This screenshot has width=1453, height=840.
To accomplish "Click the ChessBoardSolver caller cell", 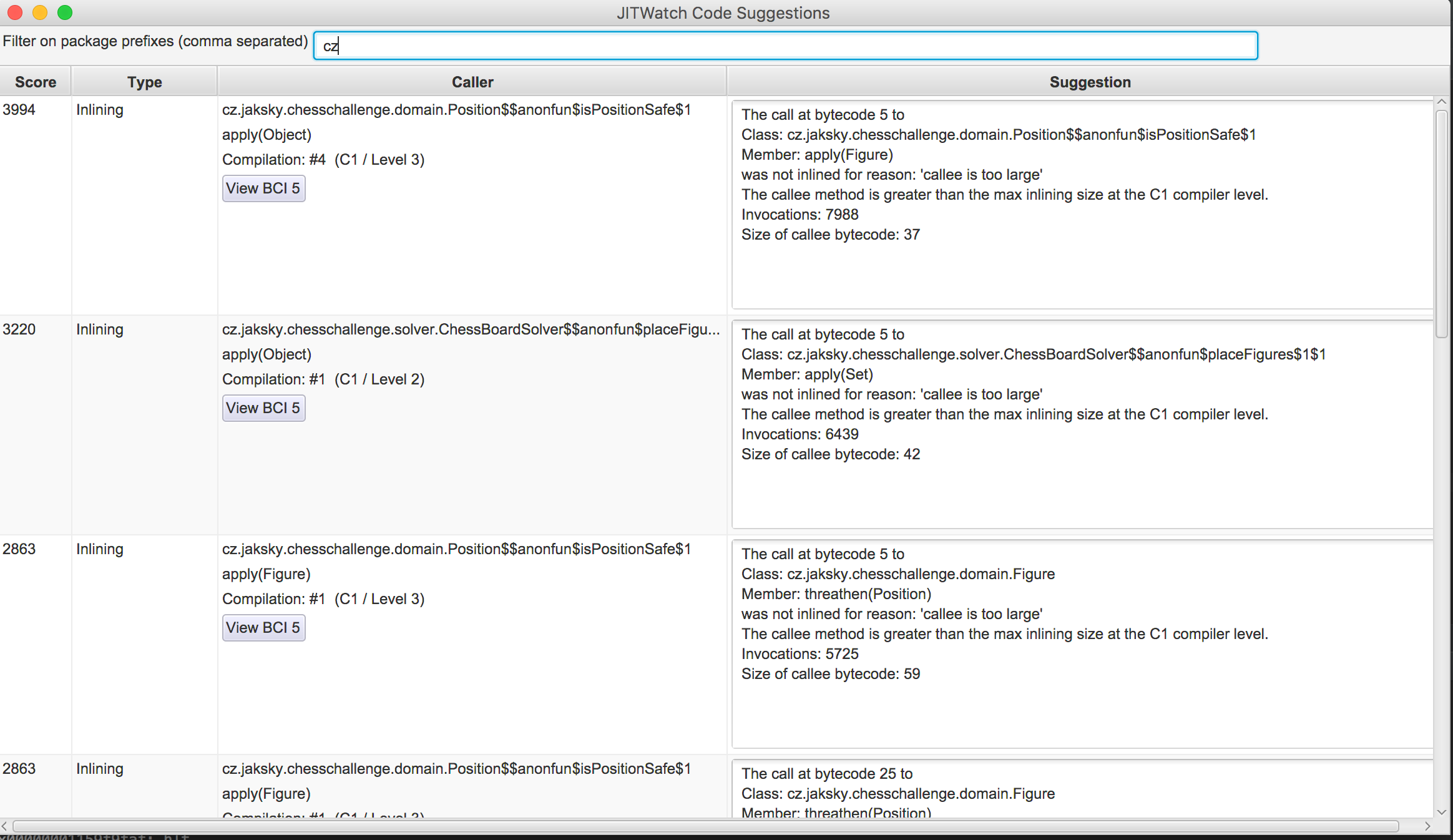I will 471,330.
